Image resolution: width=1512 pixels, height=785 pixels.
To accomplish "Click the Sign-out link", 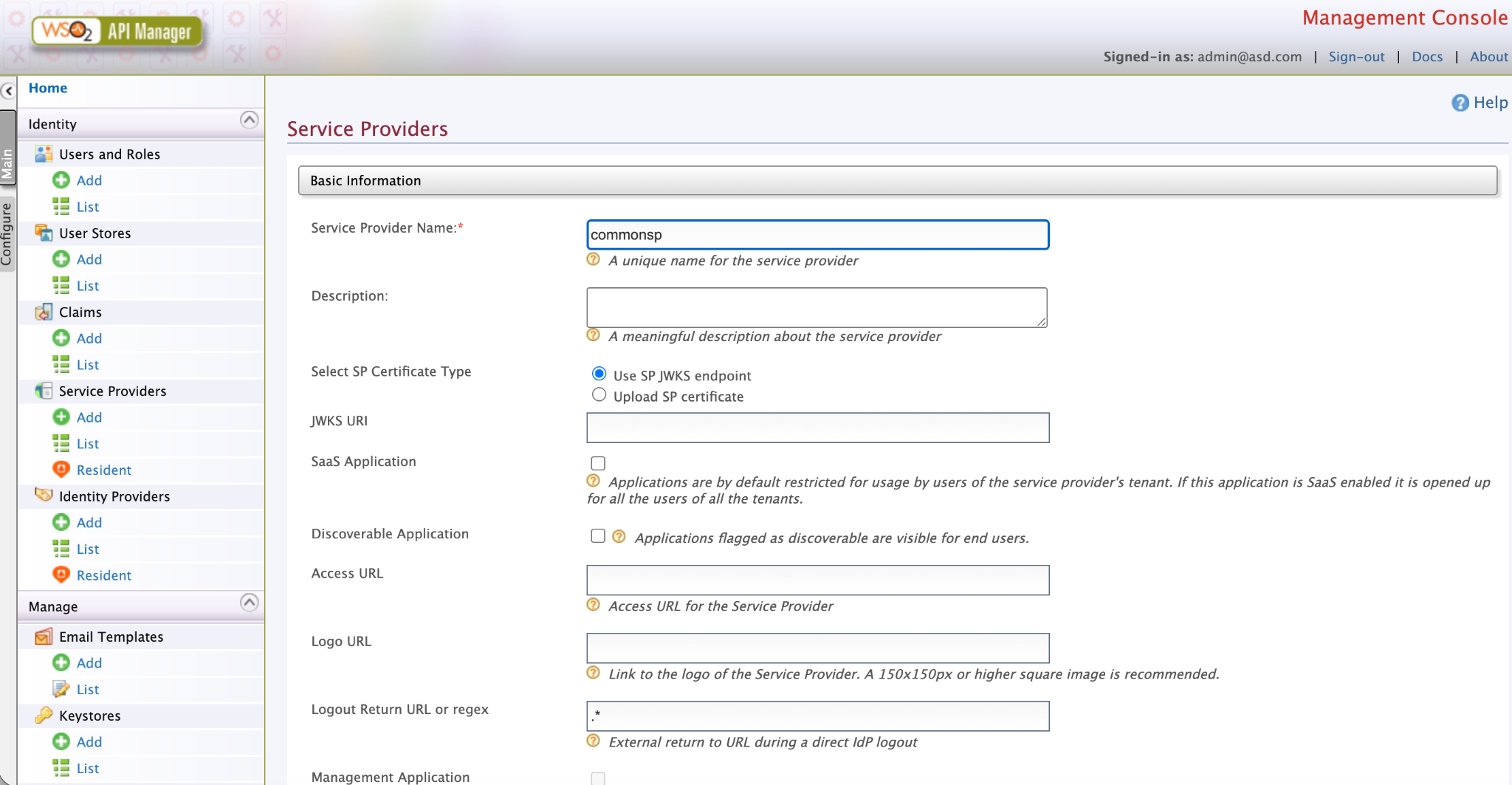I will (x=1356, y=57).
